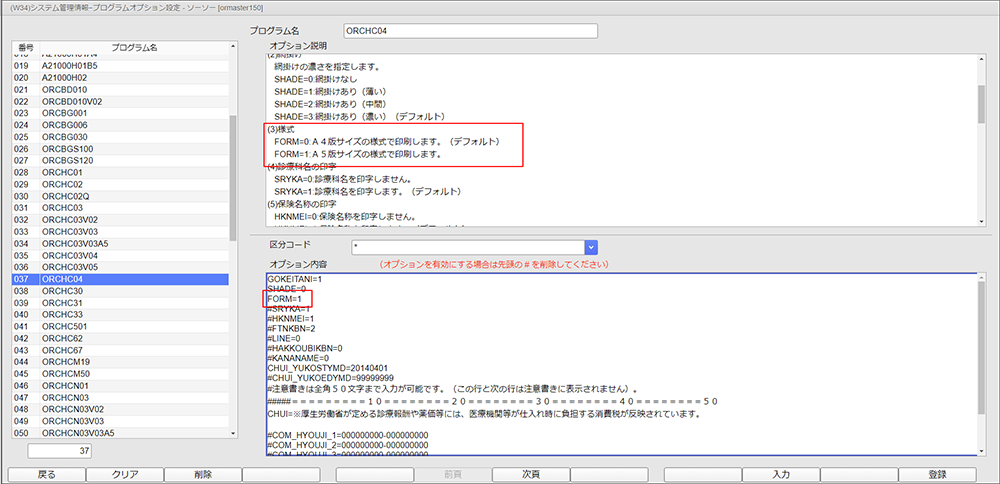Click the number field showing 37
Screen dimensions: 1000x484
pos(61,451)
